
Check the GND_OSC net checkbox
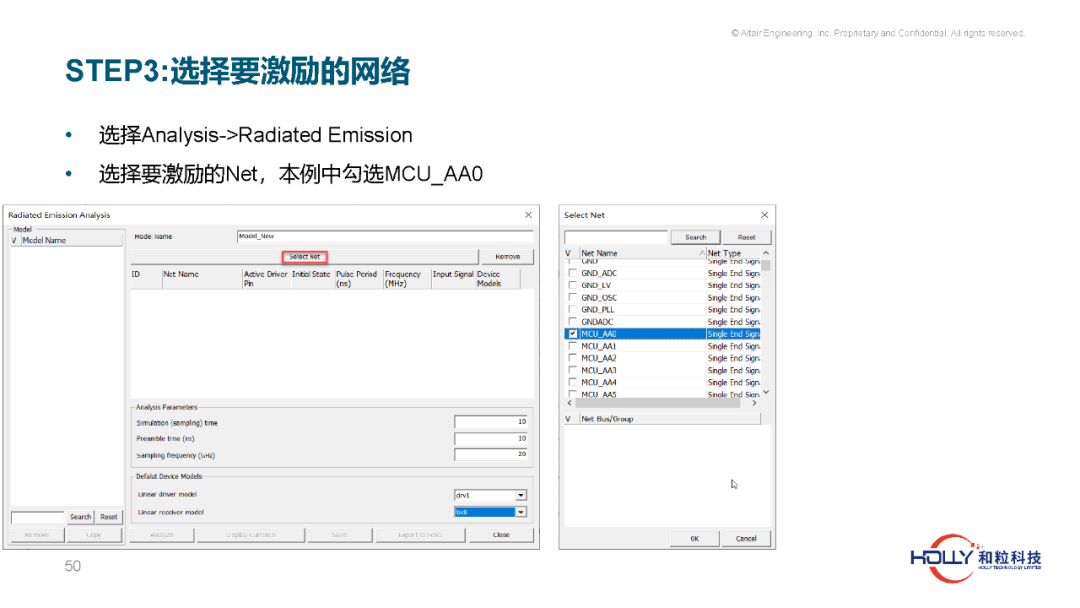point(572,297)
